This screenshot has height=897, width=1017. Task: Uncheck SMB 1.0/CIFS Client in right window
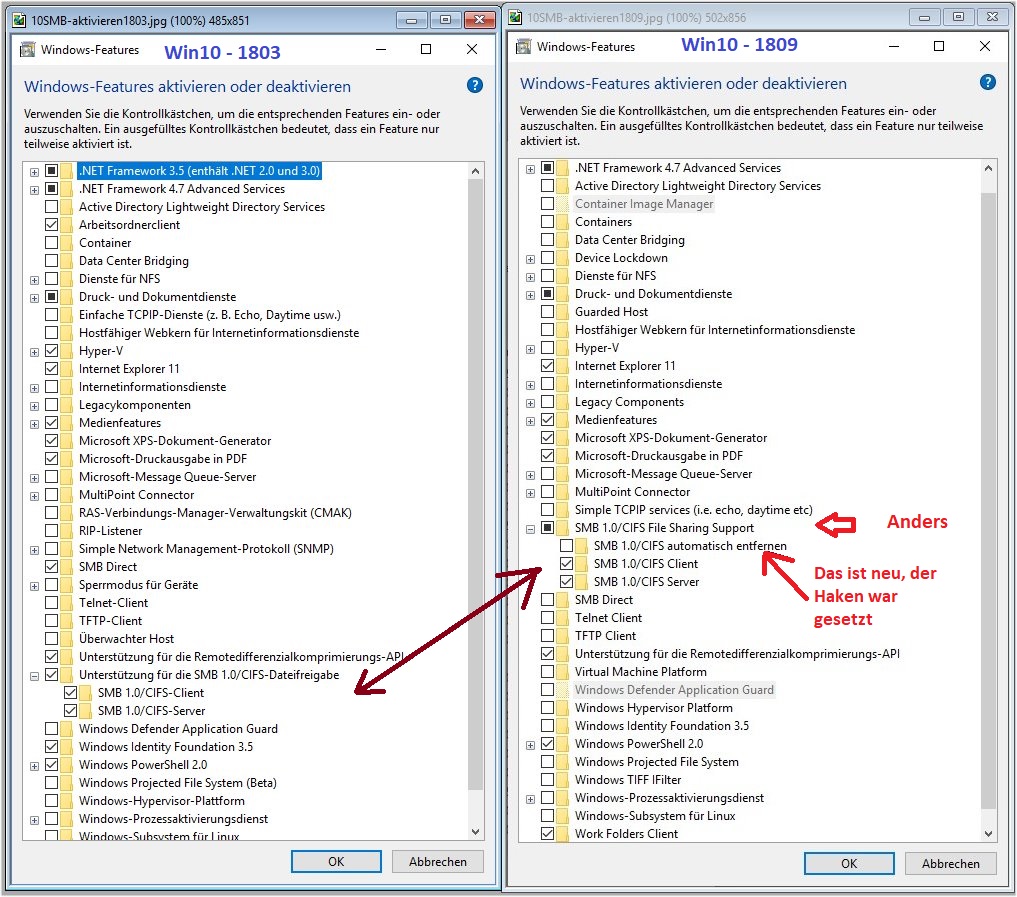pos(566,564)
